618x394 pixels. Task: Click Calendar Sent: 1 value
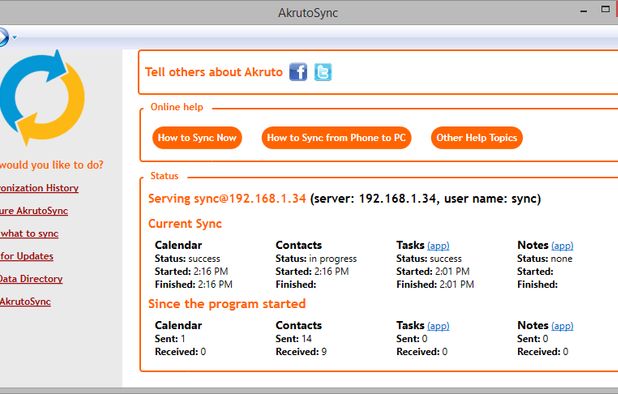click(x=170, y=339)
